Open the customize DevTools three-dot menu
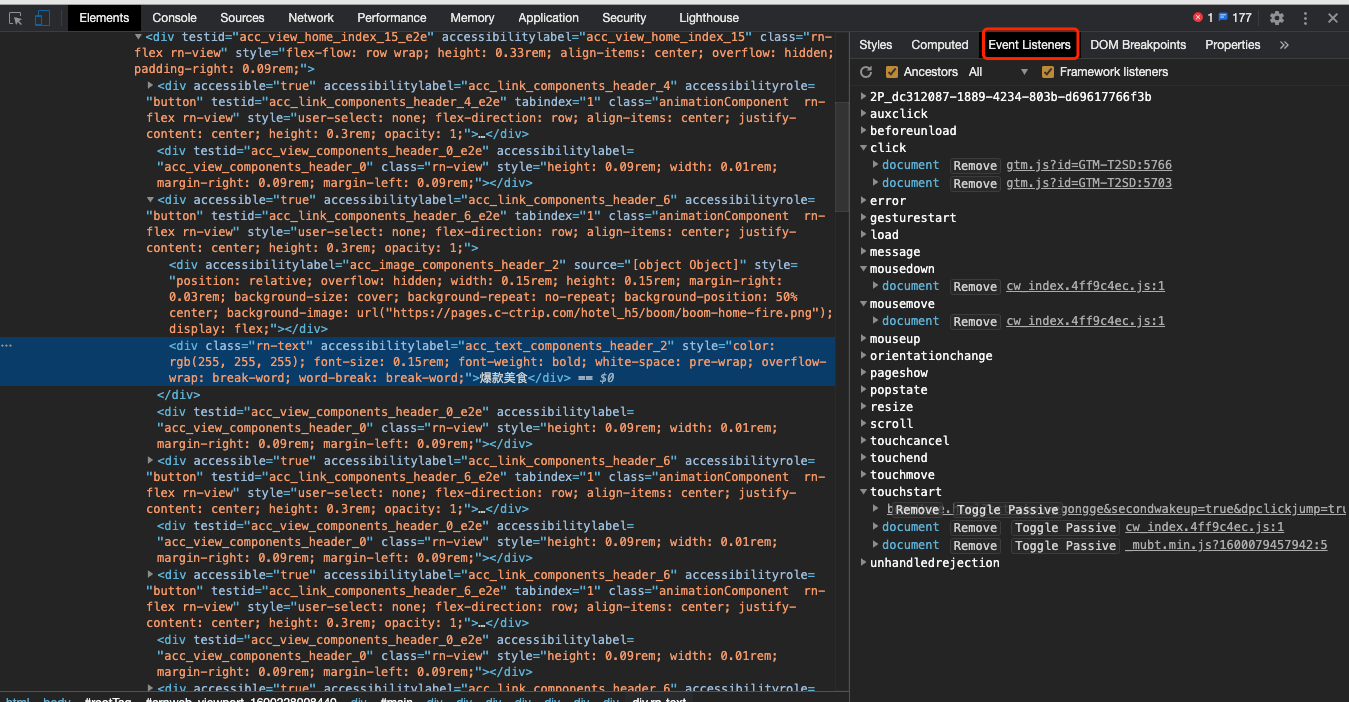 pos(1302,17)
